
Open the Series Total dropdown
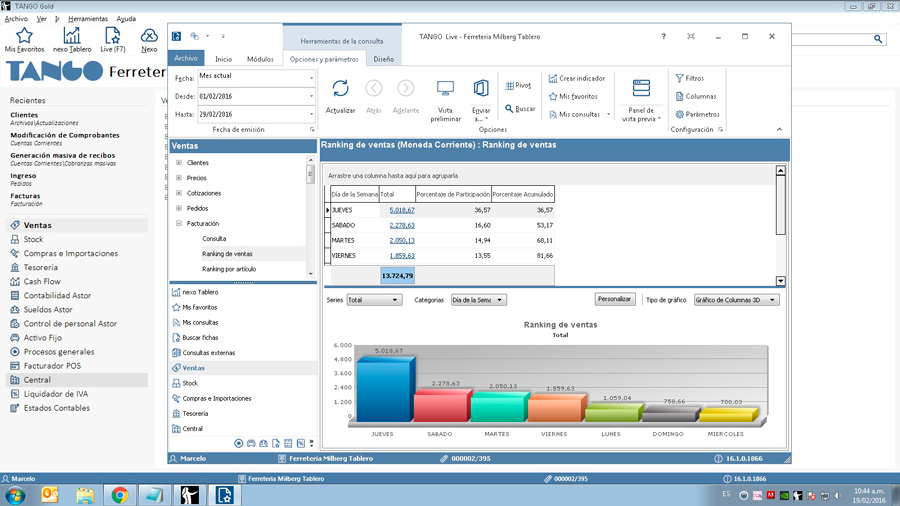pos(374,300)
